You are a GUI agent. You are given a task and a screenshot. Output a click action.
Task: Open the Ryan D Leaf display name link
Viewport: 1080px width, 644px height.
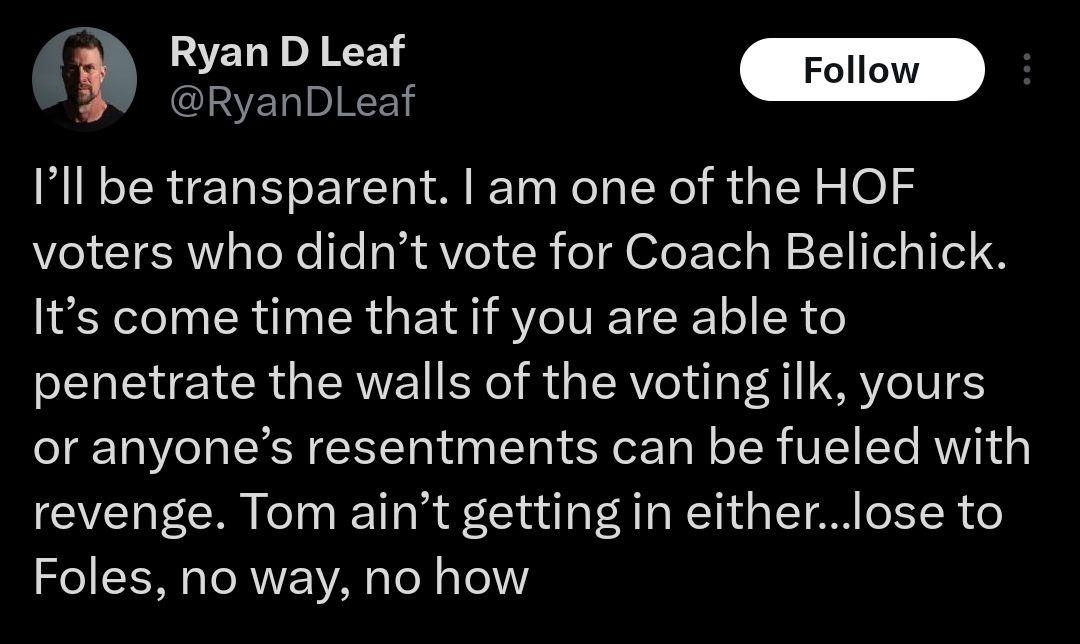(287, 52)
